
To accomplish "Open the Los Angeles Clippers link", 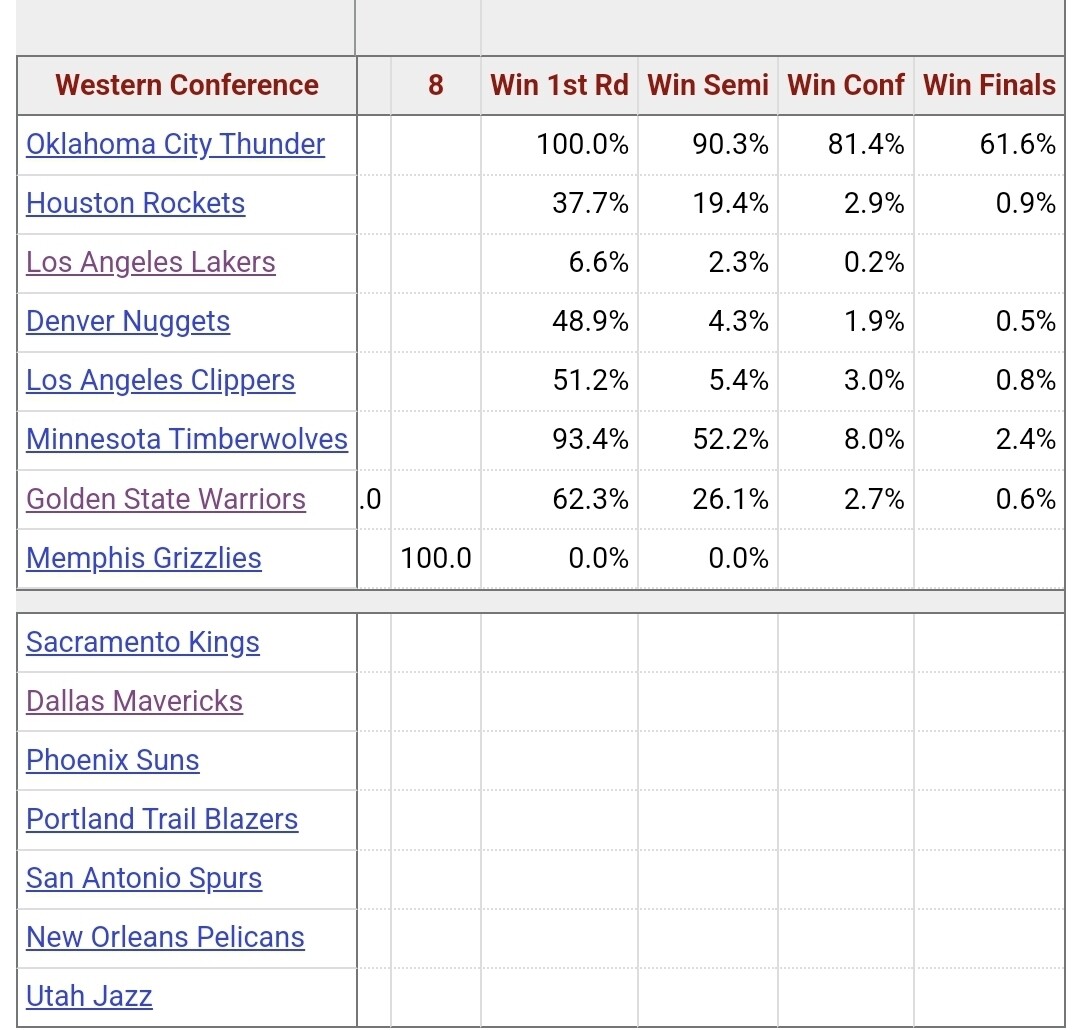I will 160,380.
